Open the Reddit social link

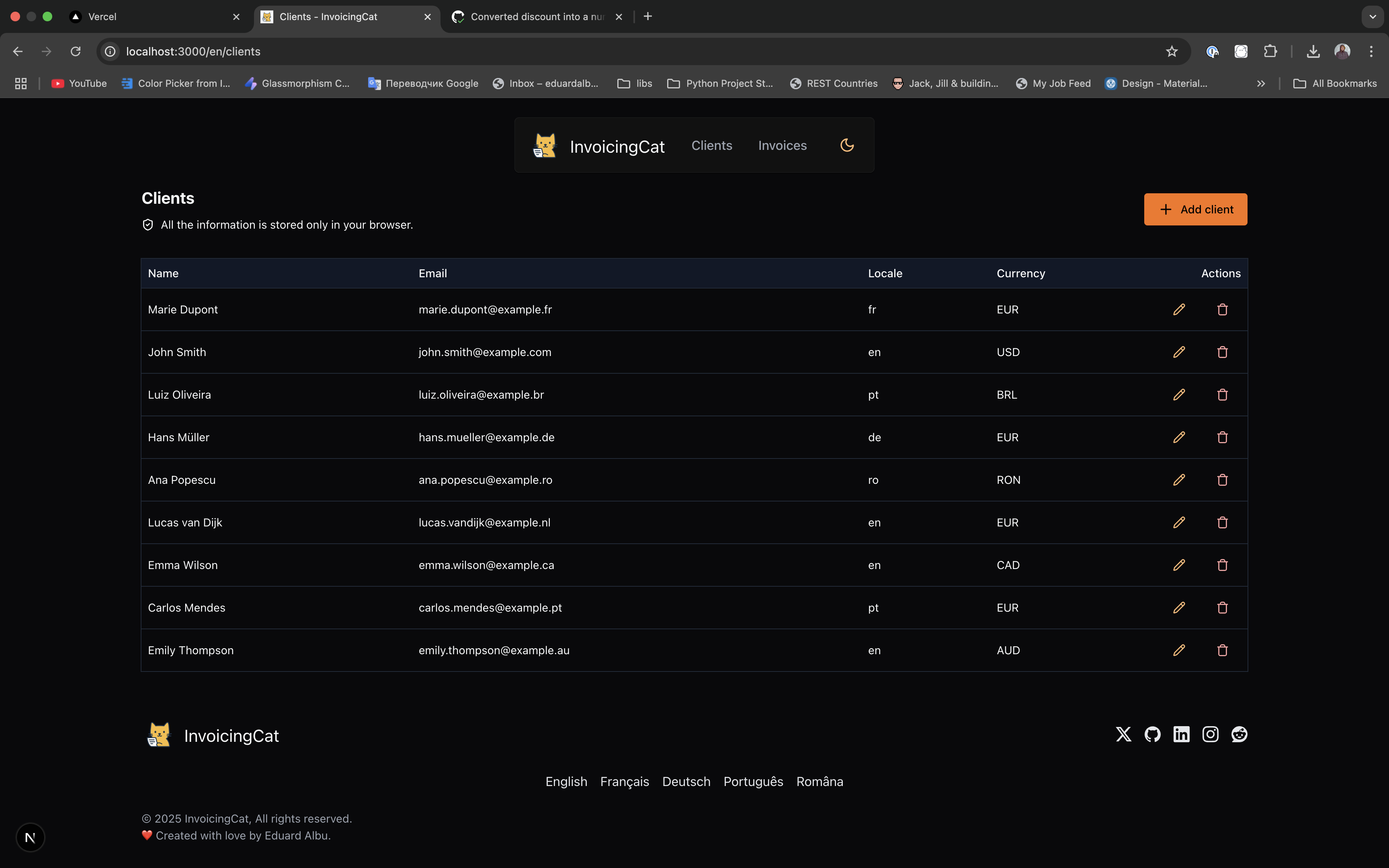(x=1239, y=734)
